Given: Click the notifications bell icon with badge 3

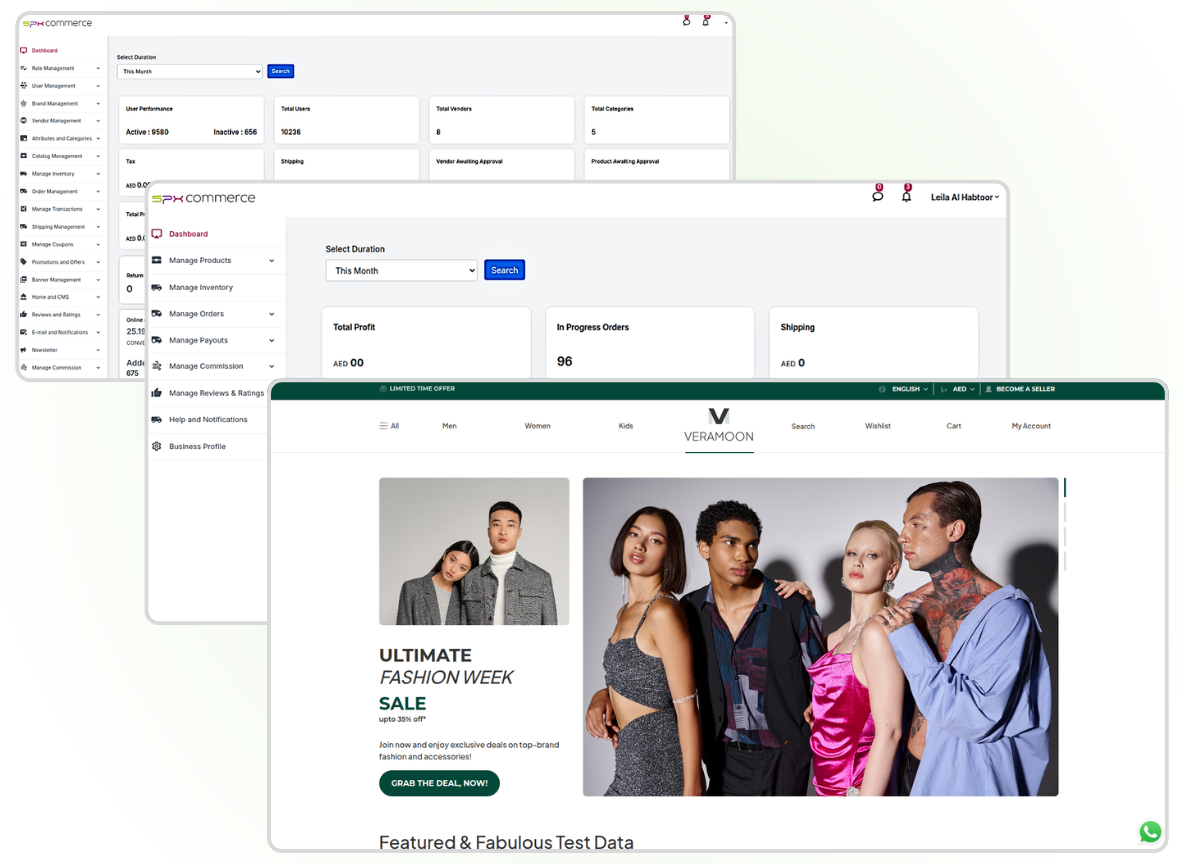Looking at the screenshot, I should 906,195.
